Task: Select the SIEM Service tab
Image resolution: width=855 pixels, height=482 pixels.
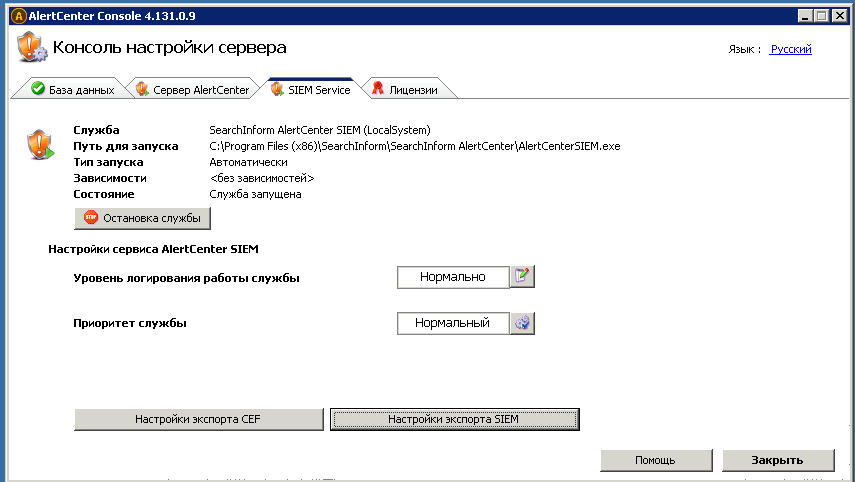Action: pos(312,89)
